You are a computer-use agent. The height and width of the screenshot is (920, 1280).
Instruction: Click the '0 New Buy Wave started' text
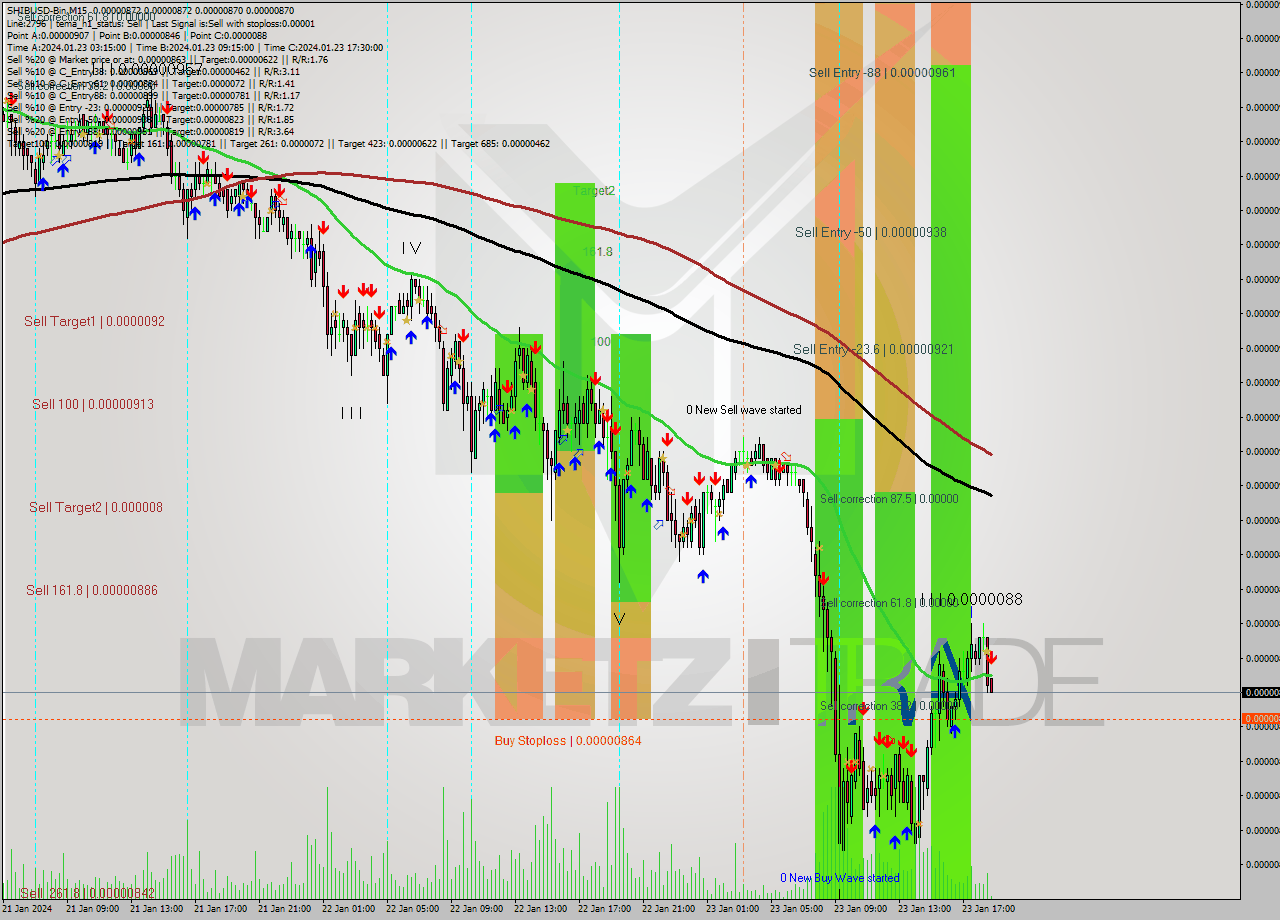coord(840,878)
